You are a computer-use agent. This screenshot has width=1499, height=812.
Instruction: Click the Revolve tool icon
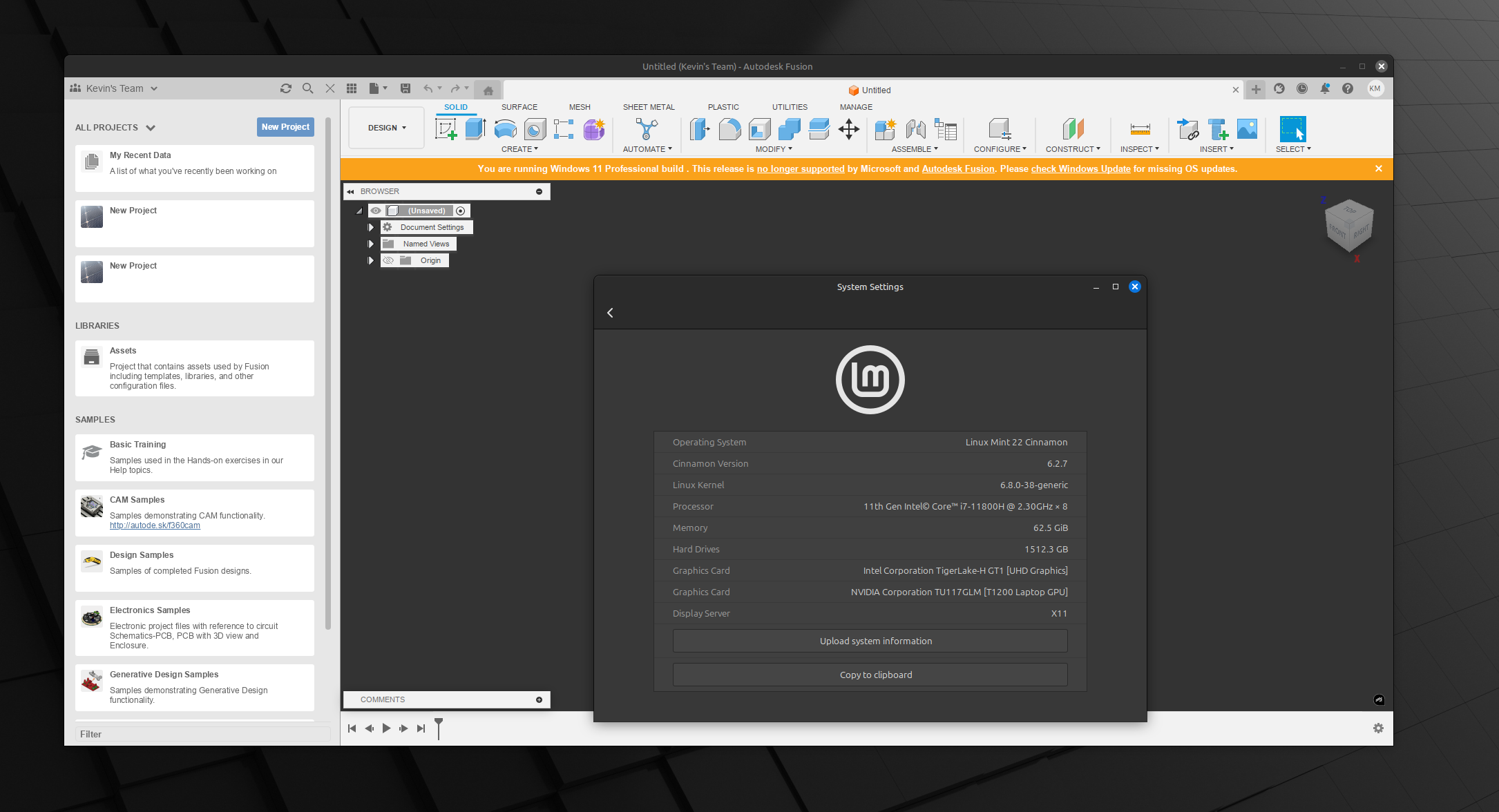(x=505, y=129)
